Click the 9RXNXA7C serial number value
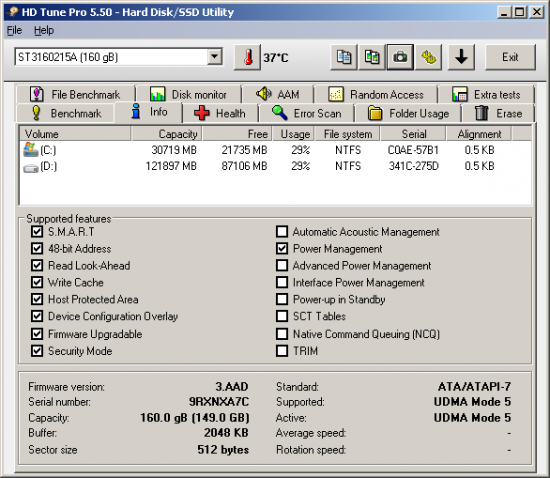The width and height of the screenshot is (550, 478). point(219,402)
